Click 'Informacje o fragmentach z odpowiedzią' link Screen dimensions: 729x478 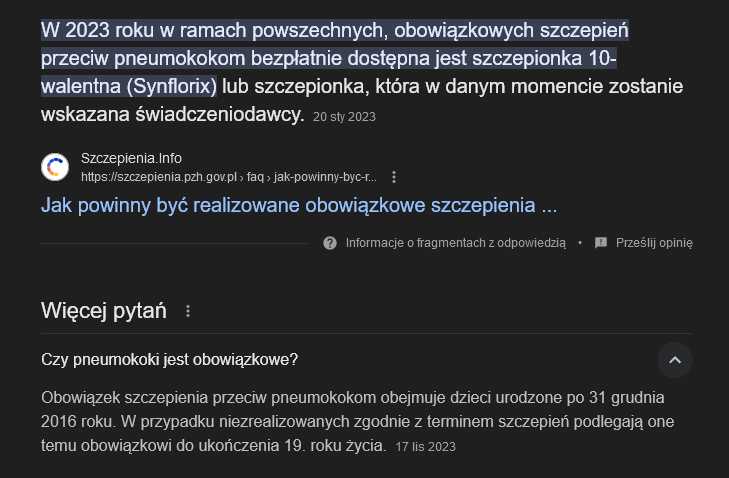click(x=456, y=243)
